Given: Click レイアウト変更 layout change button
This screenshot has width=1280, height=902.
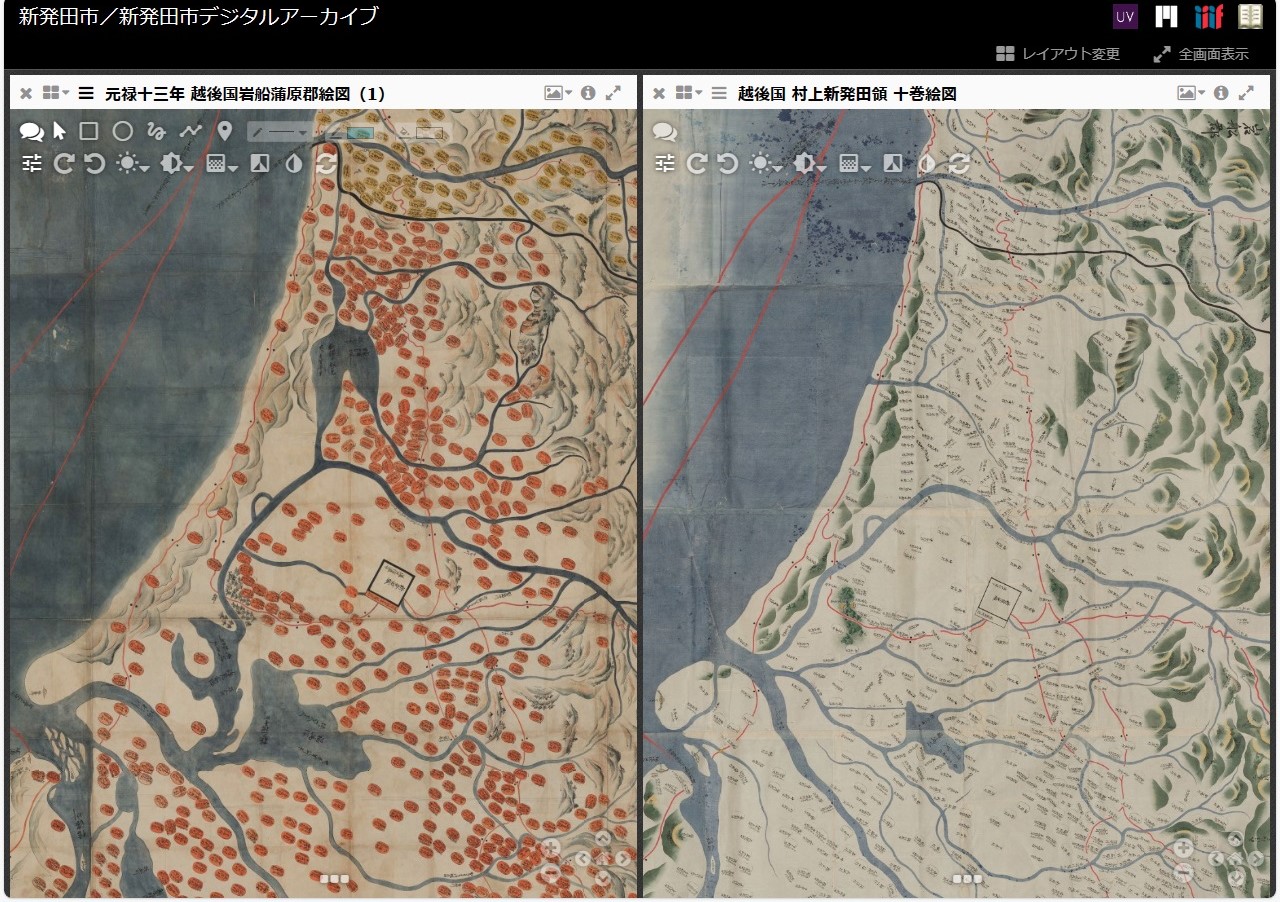Looking at the screenshot, I should (1058, 54).
